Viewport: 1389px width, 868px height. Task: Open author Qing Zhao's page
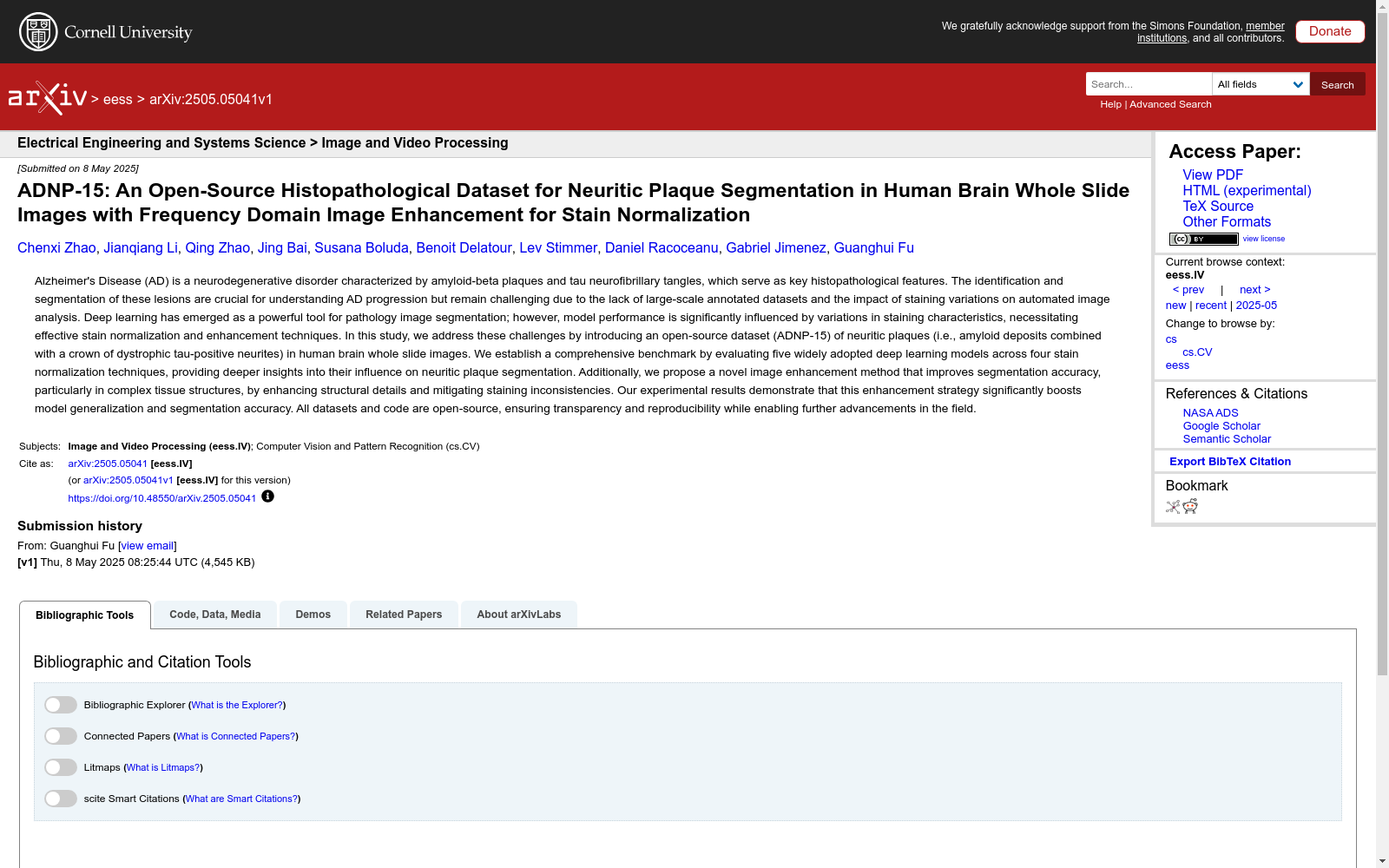(217, 248)
